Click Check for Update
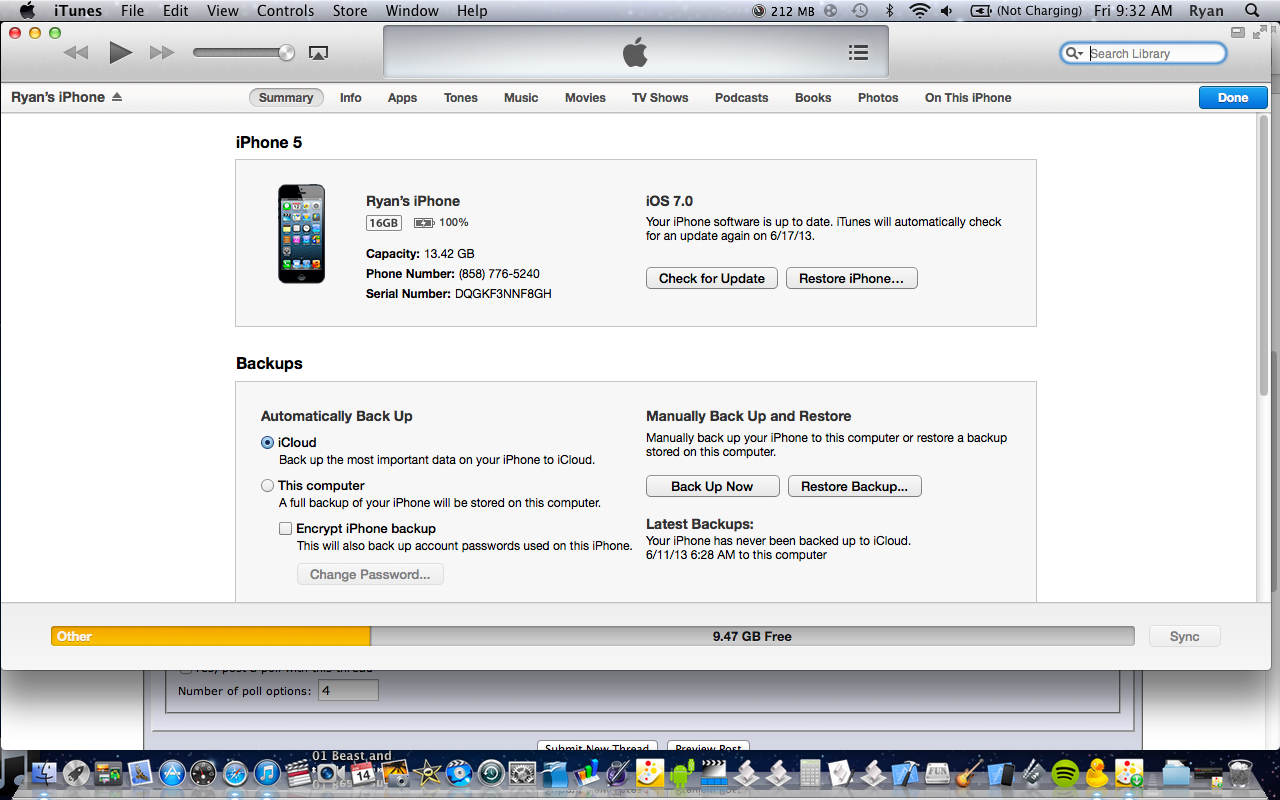This screenshot has width=1280, height=800. click(x=712, y=279)
